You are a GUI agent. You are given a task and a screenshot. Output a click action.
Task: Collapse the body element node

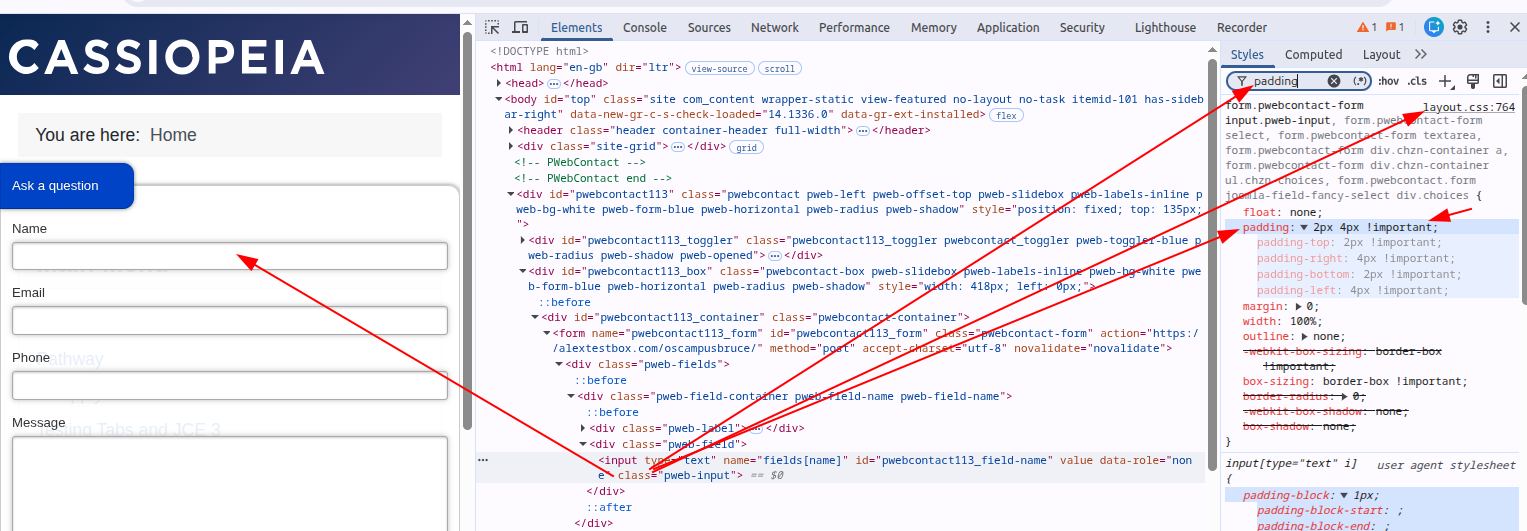click(499, 100)
